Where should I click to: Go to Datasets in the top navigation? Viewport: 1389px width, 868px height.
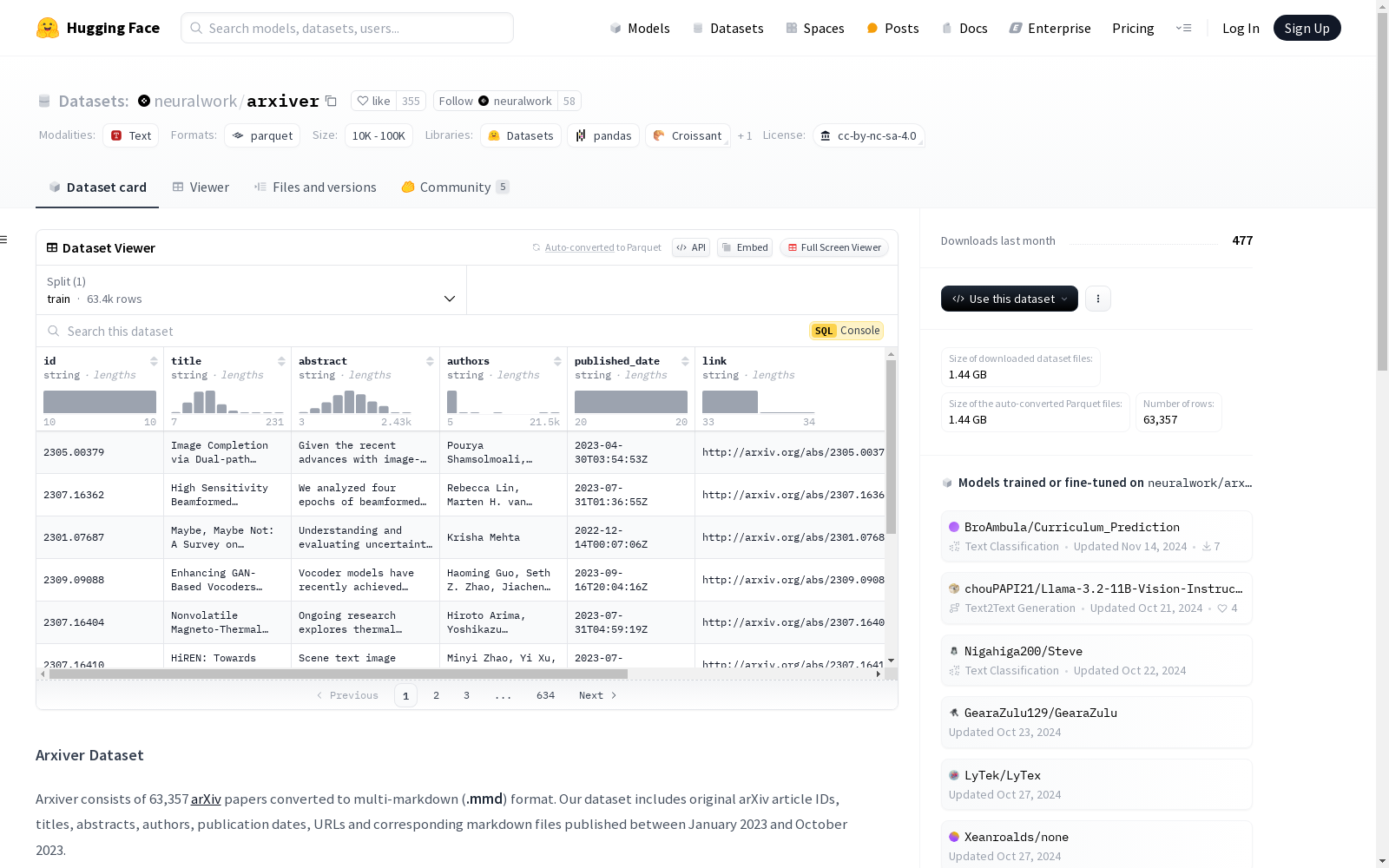(x=727, y=28)
